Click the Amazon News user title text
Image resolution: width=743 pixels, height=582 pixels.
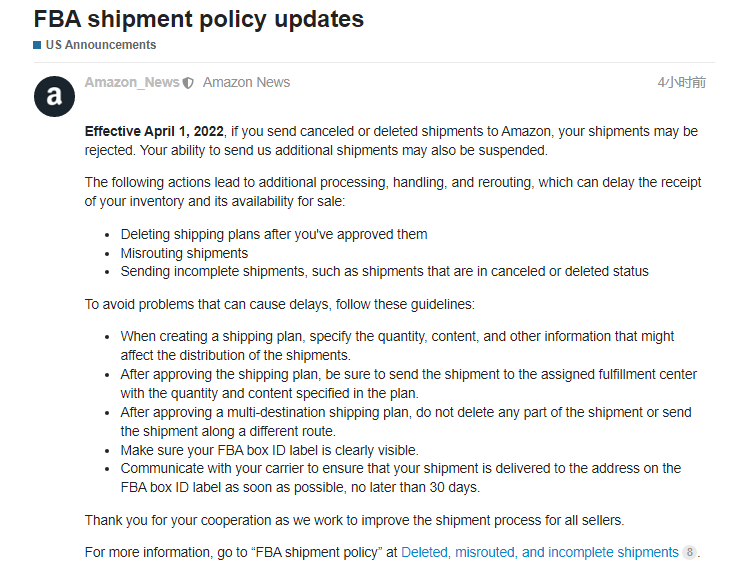click(246, 82)
